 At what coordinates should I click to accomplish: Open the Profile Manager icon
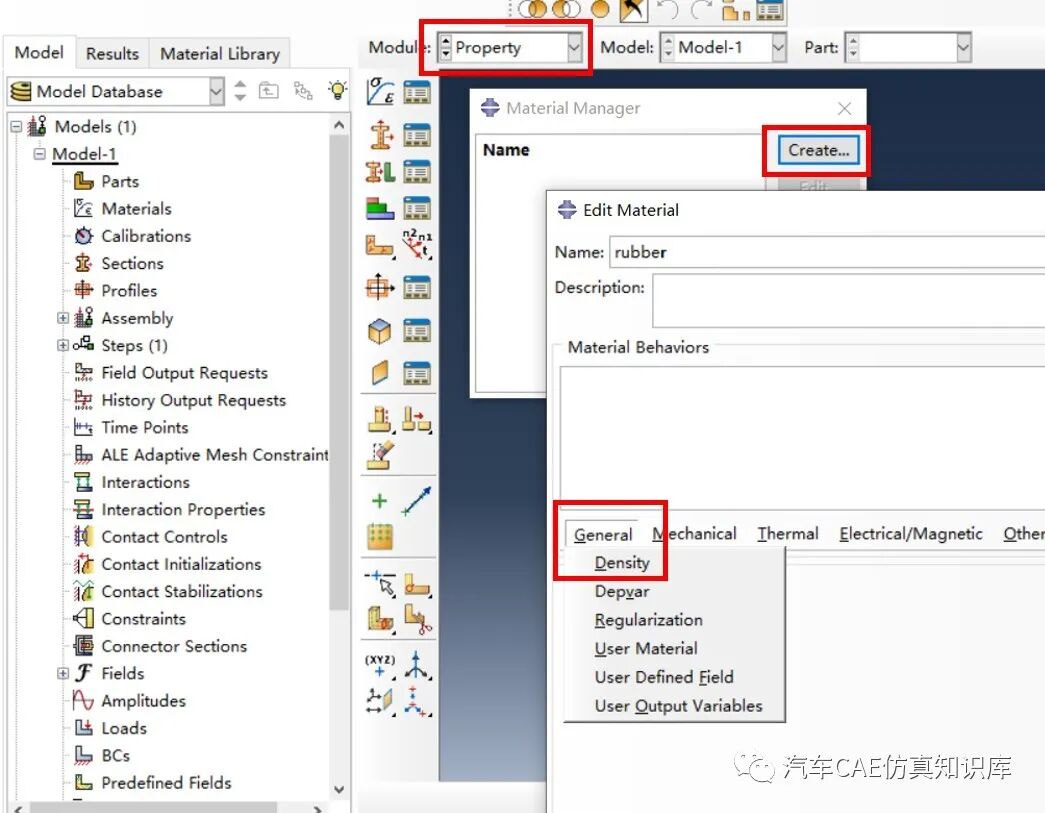(417, 288)
